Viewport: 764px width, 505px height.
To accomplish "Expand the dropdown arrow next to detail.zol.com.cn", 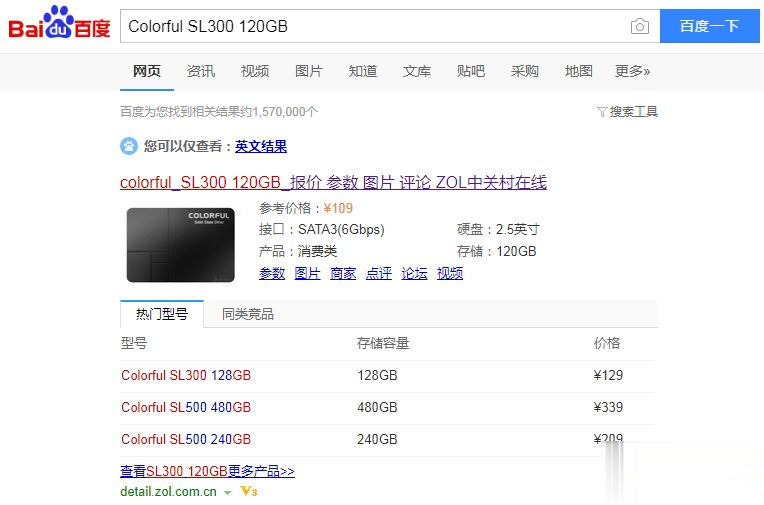I will [x=227, y=492].
